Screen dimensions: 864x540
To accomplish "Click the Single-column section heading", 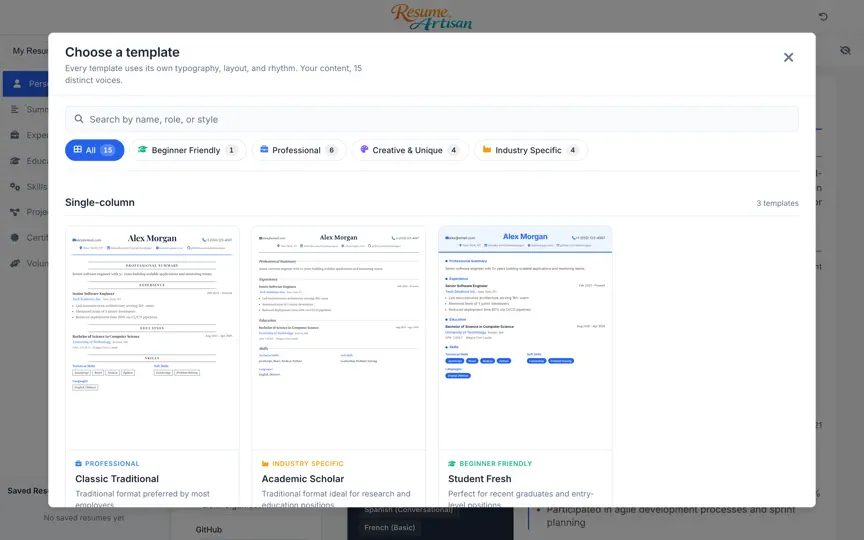I will pyautogui.click(x=100, y=202).
